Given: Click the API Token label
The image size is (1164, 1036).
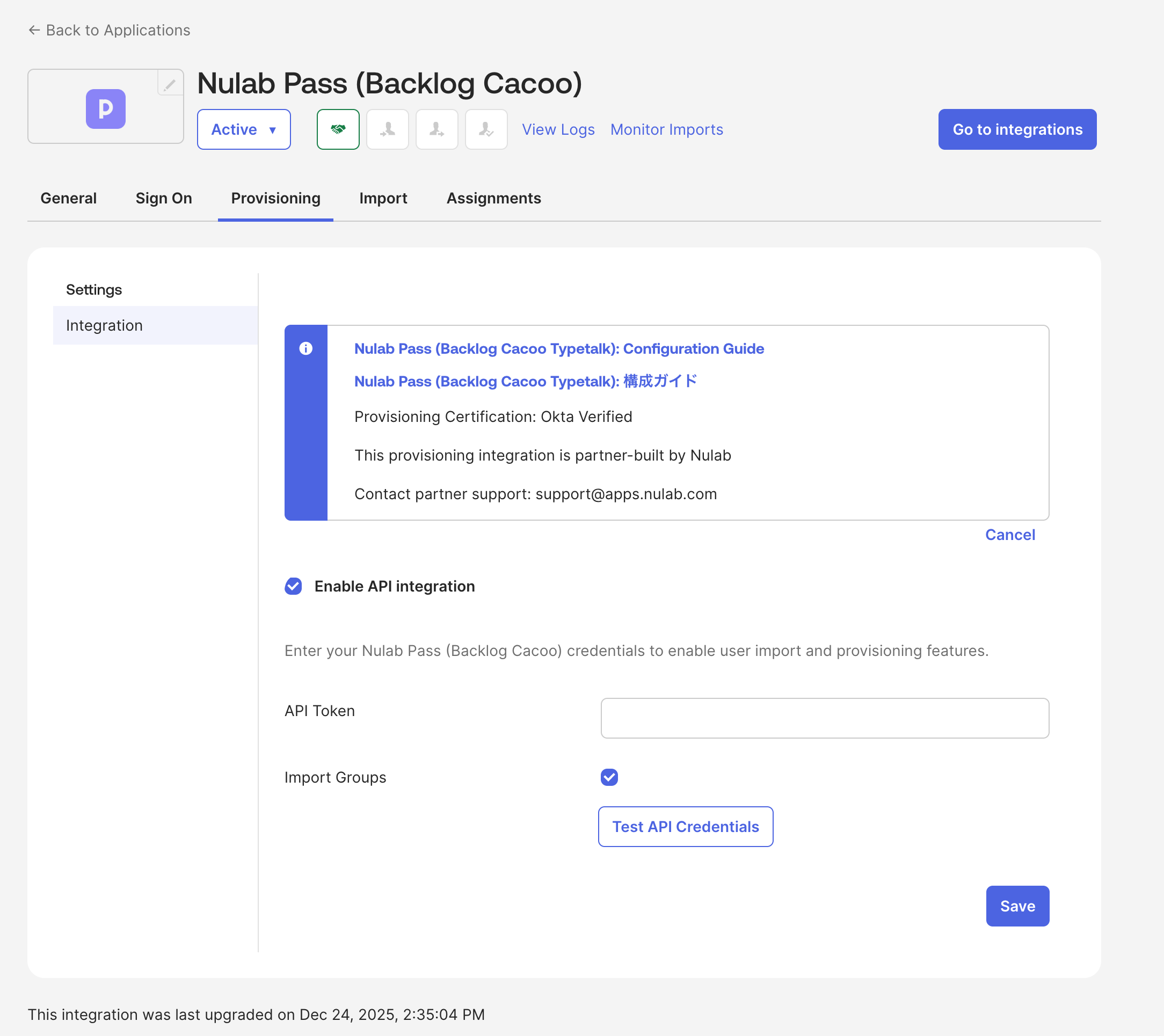Looking at the screenshot, I should point(319,711).
